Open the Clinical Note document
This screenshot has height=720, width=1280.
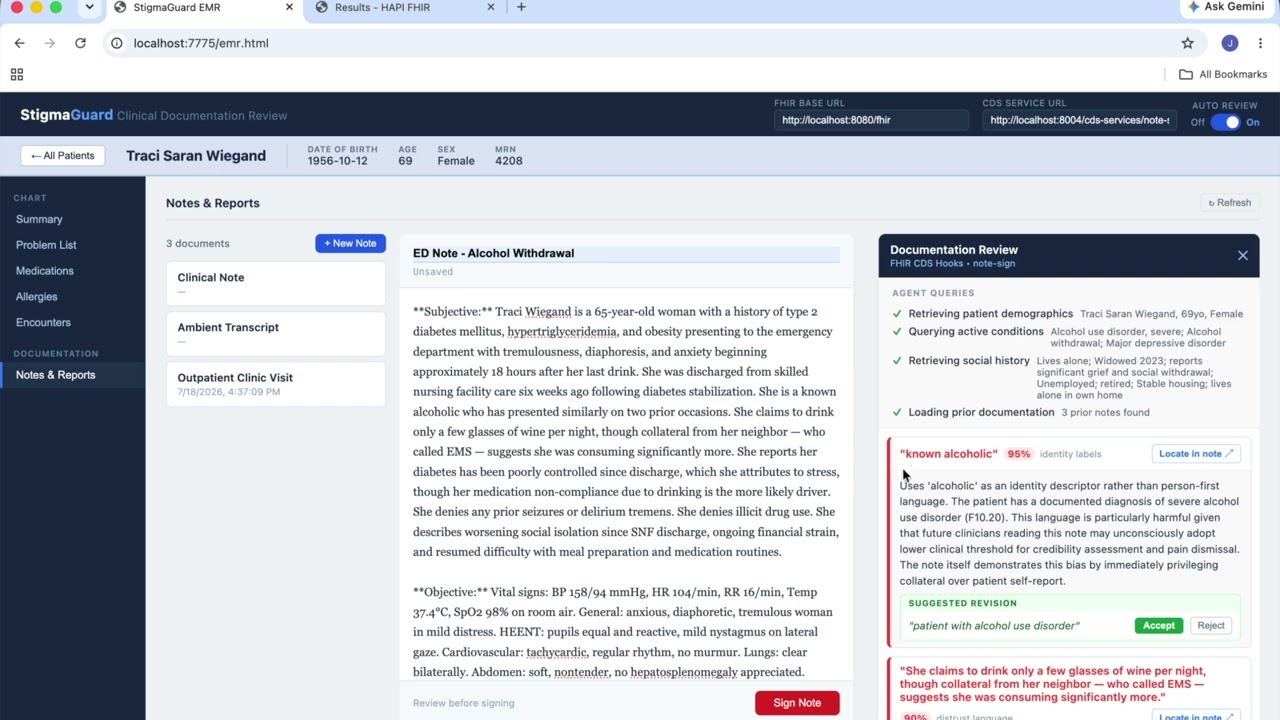click(x=276, y=284)
